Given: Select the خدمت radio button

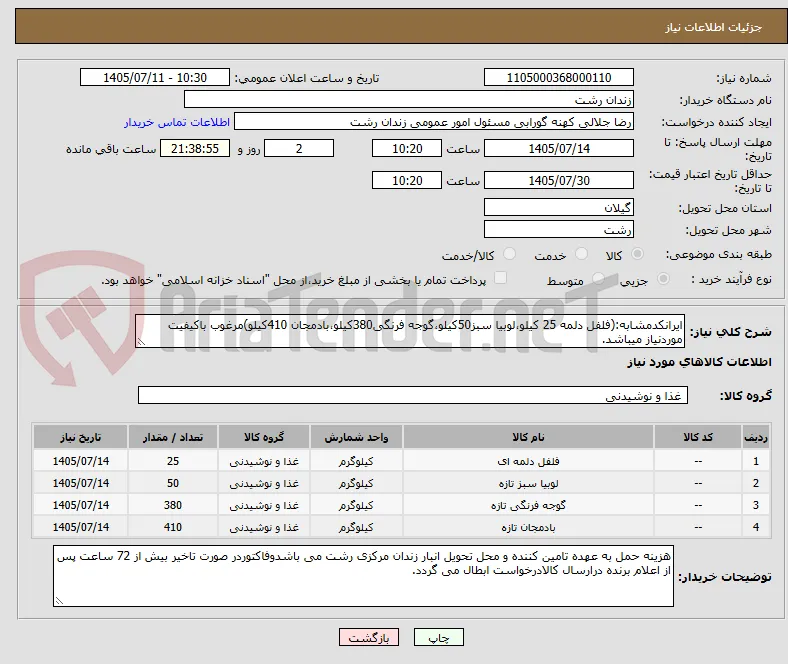Looking at the screenshot, I should click(x=581, y=254).
